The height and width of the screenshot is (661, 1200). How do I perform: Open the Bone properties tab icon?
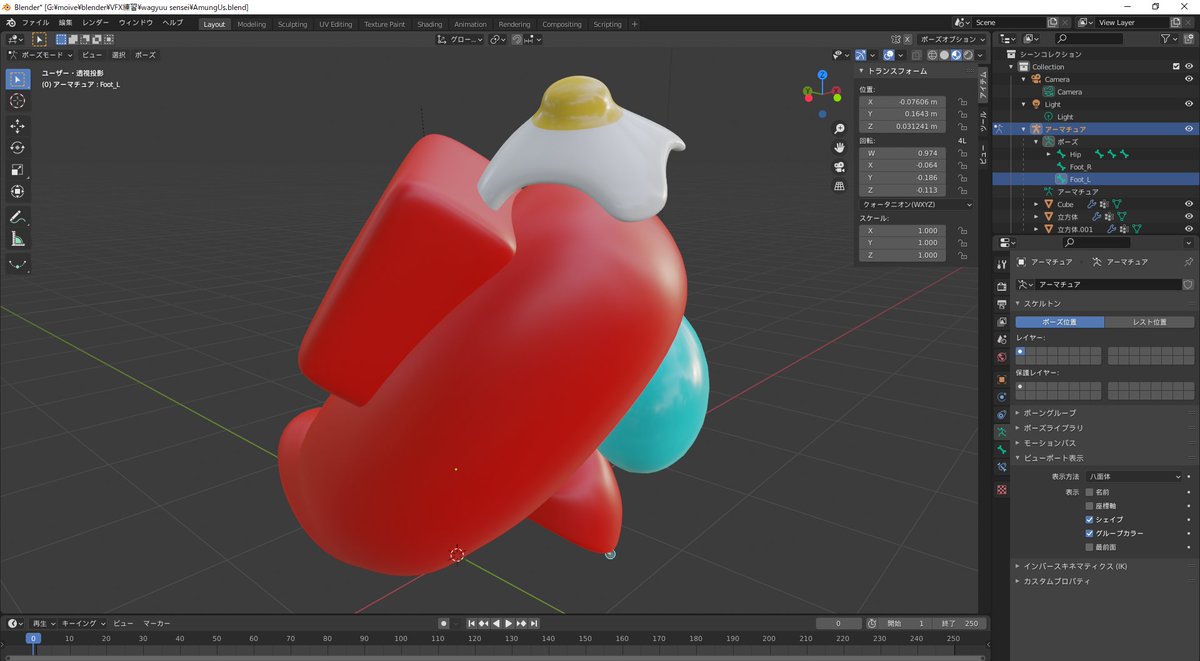tap(1002, 450)
